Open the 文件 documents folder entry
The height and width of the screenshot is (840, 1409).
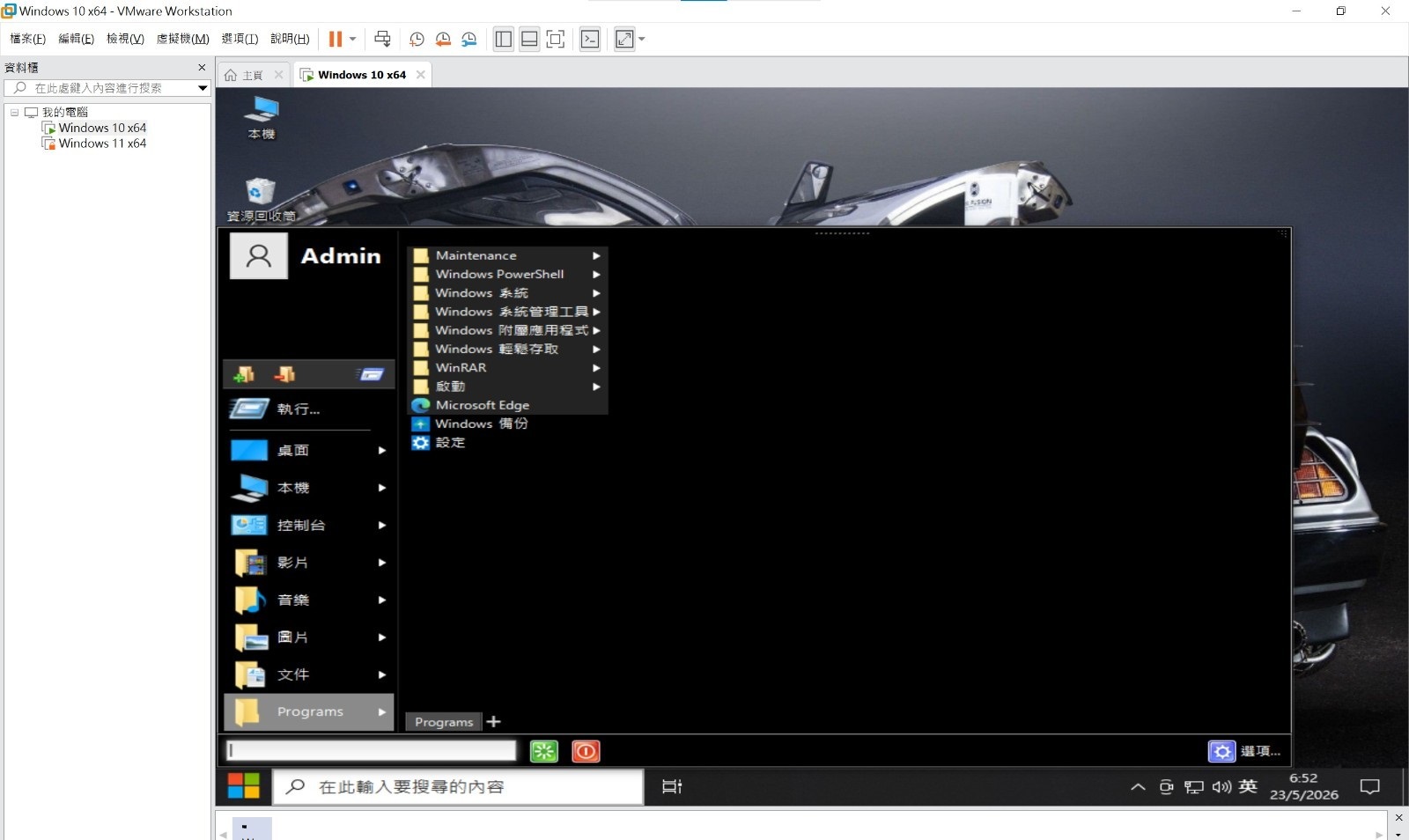309,674
